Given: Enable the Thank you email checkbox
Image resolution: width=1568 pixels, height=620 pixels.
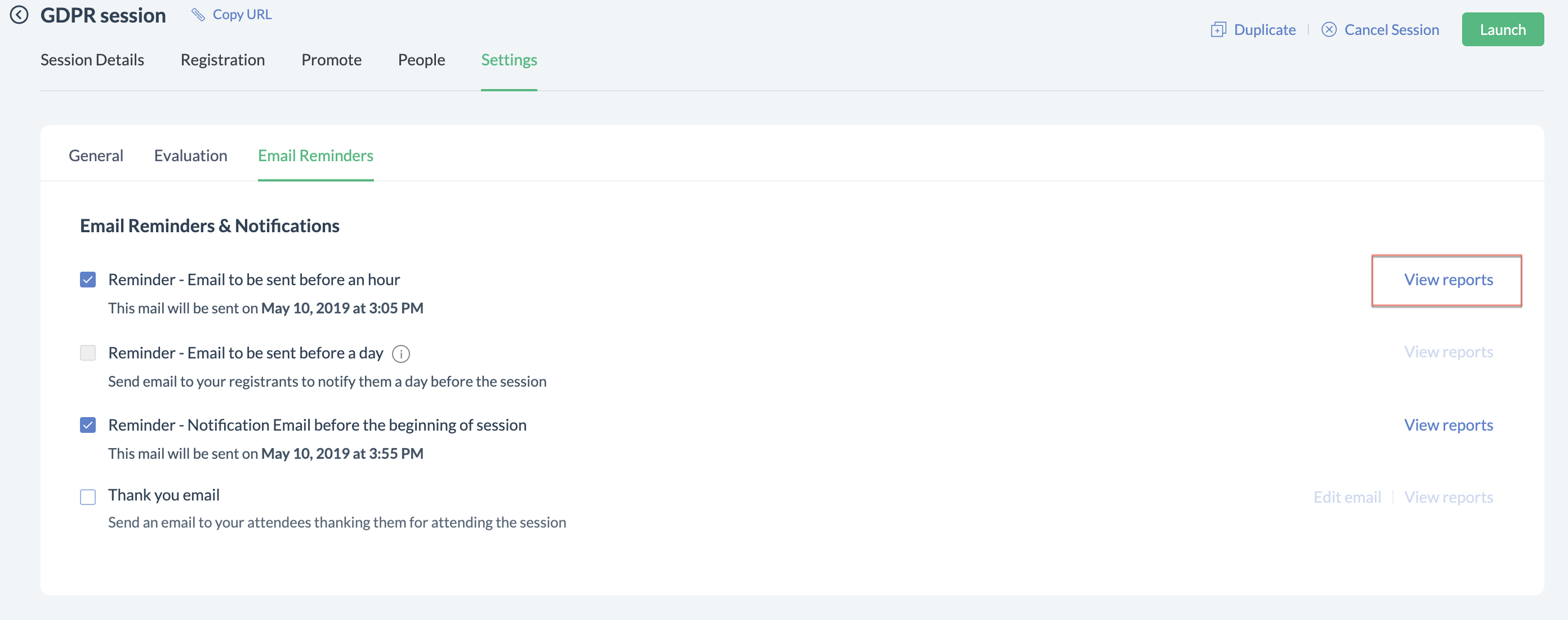Looking at the screenshot, I should [x=88, y=497].
